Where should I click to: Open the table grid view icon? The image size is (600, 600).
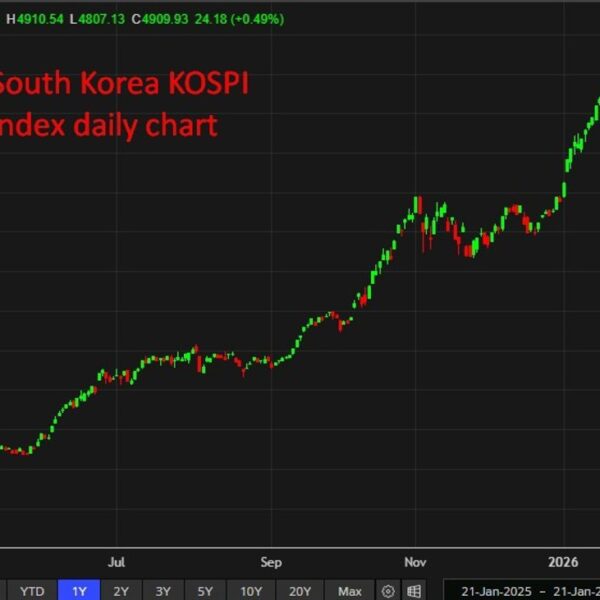coord(414,591)
